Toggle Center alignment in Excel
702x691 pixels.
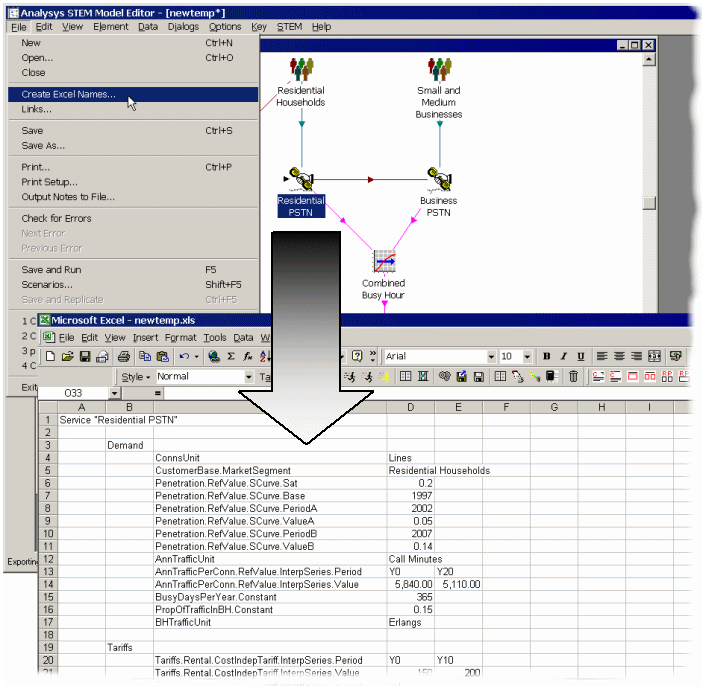619,356
